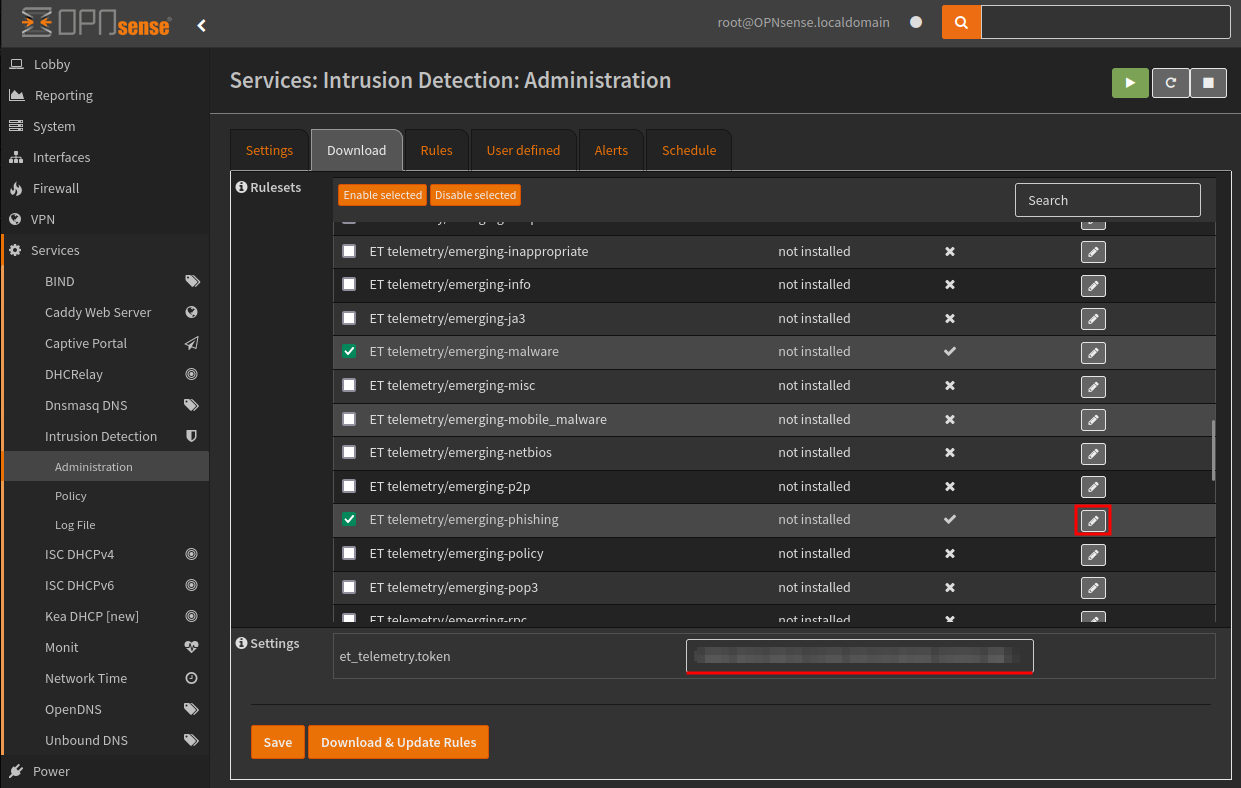Open the Rules tab
1241x788 pixels.
tap(436, 150)
